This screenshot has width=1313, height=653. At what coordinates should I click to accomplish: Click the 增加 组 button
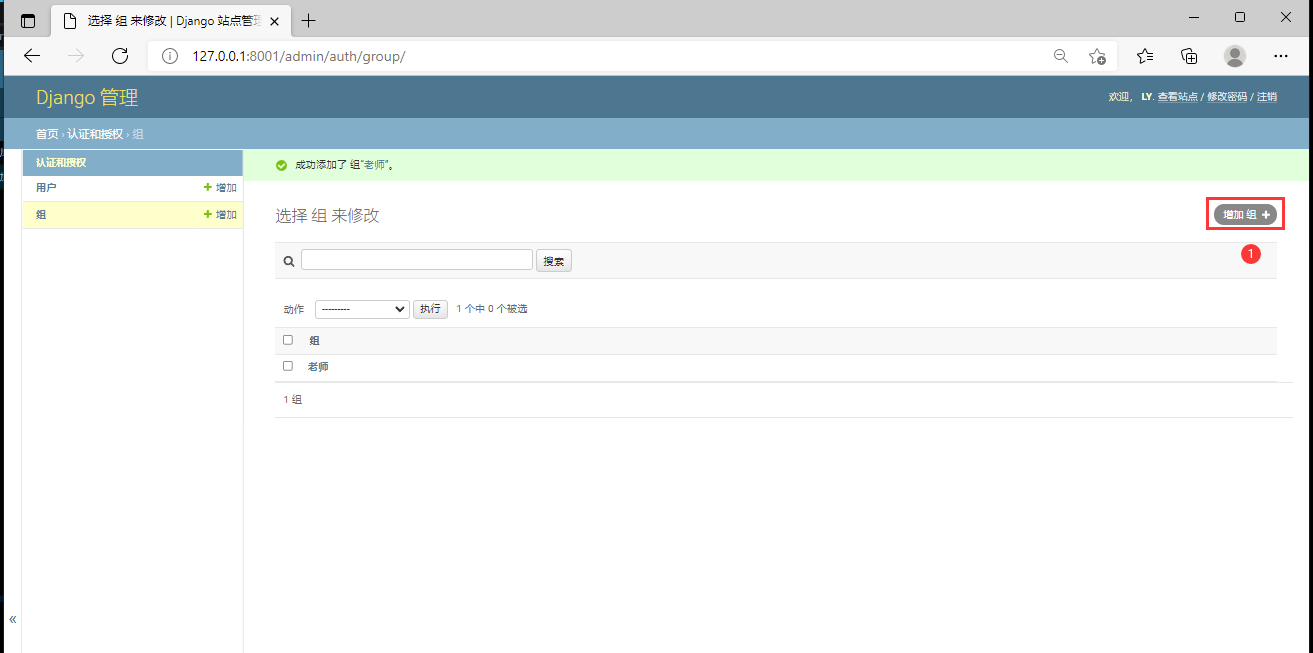pyautogui.click(x=1245, y=214)
